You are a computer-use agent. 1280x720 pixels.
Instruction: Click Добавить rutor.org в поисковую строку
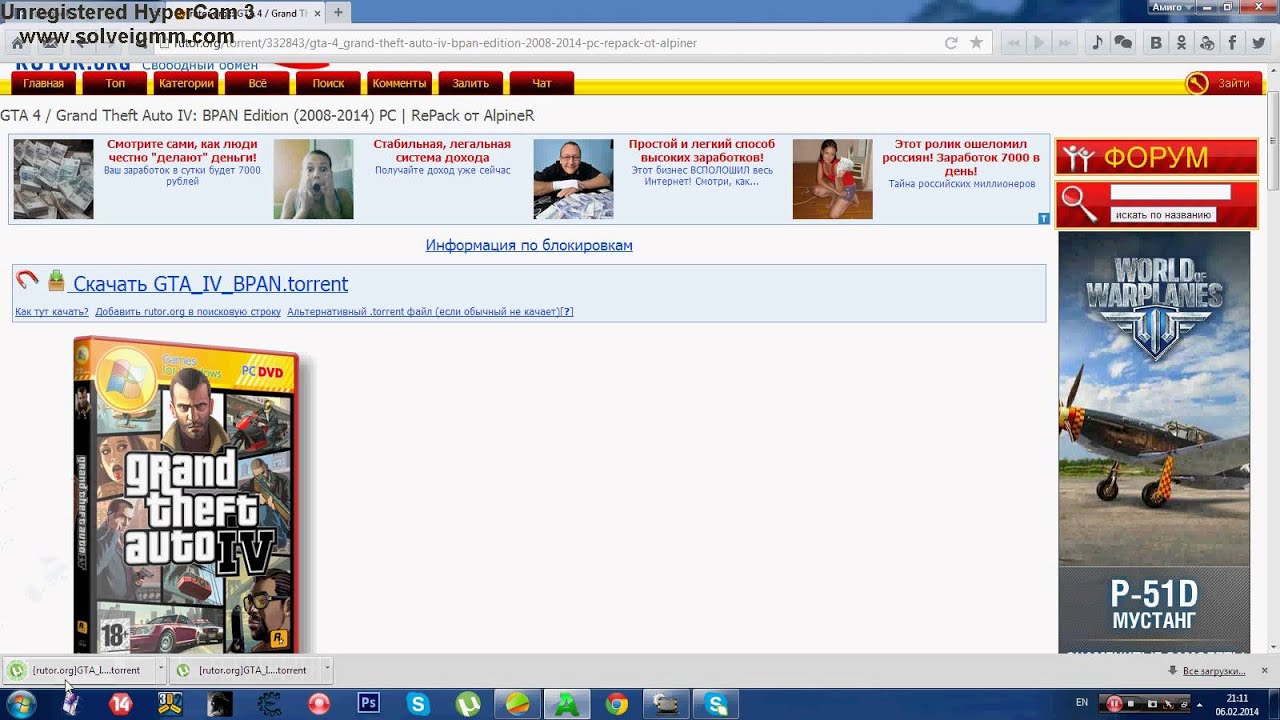[188, 312]
